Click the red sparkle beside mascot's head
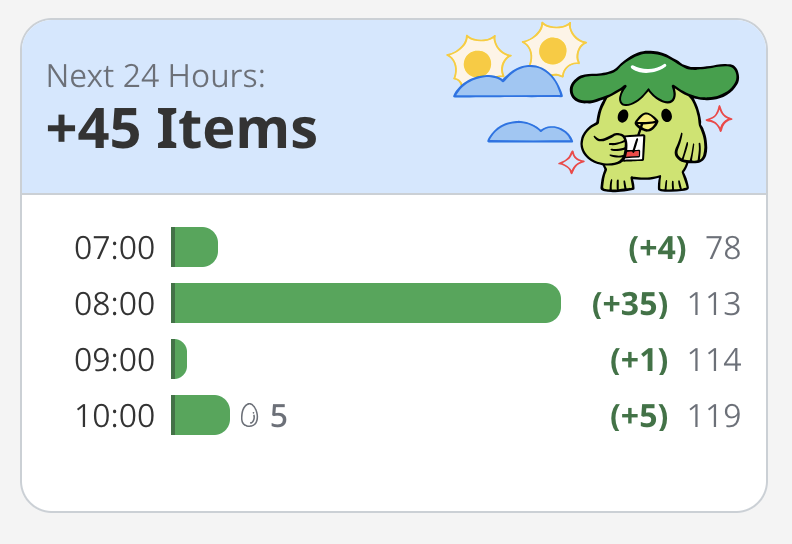792x544 pixels. click(719, 119)
